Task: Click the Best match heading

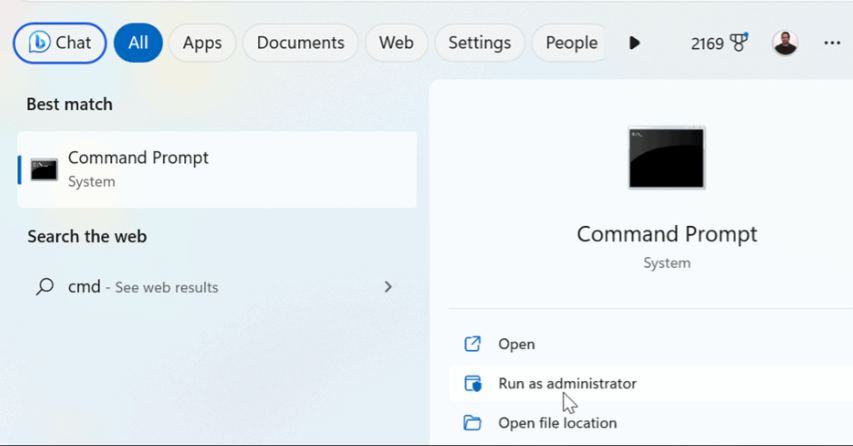Action: (x=70, y=104)
